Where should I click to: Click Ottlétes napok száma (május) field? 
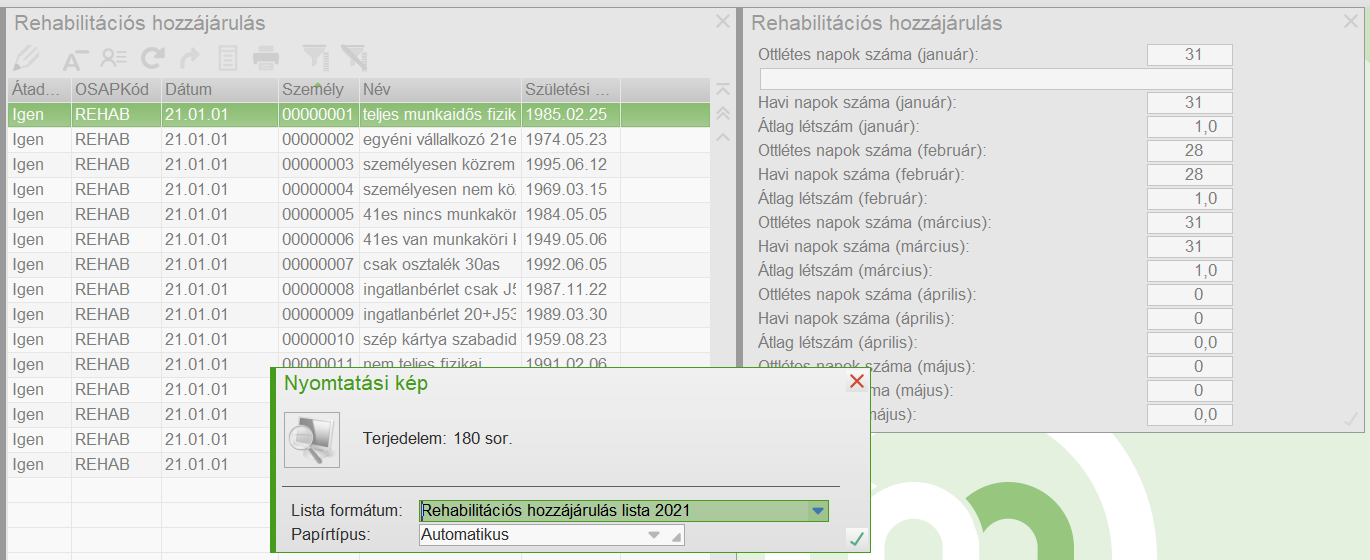point(1190,367)
